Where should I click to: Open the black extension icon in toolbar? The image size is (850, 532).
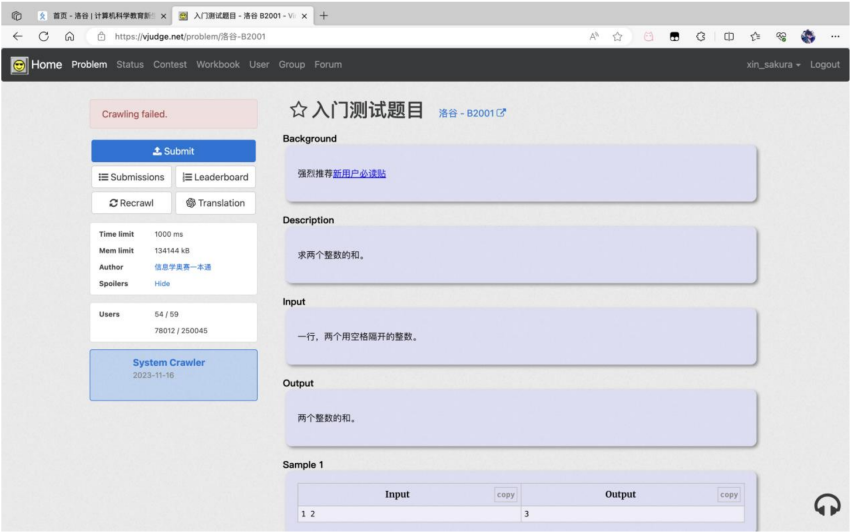(674, 36)
